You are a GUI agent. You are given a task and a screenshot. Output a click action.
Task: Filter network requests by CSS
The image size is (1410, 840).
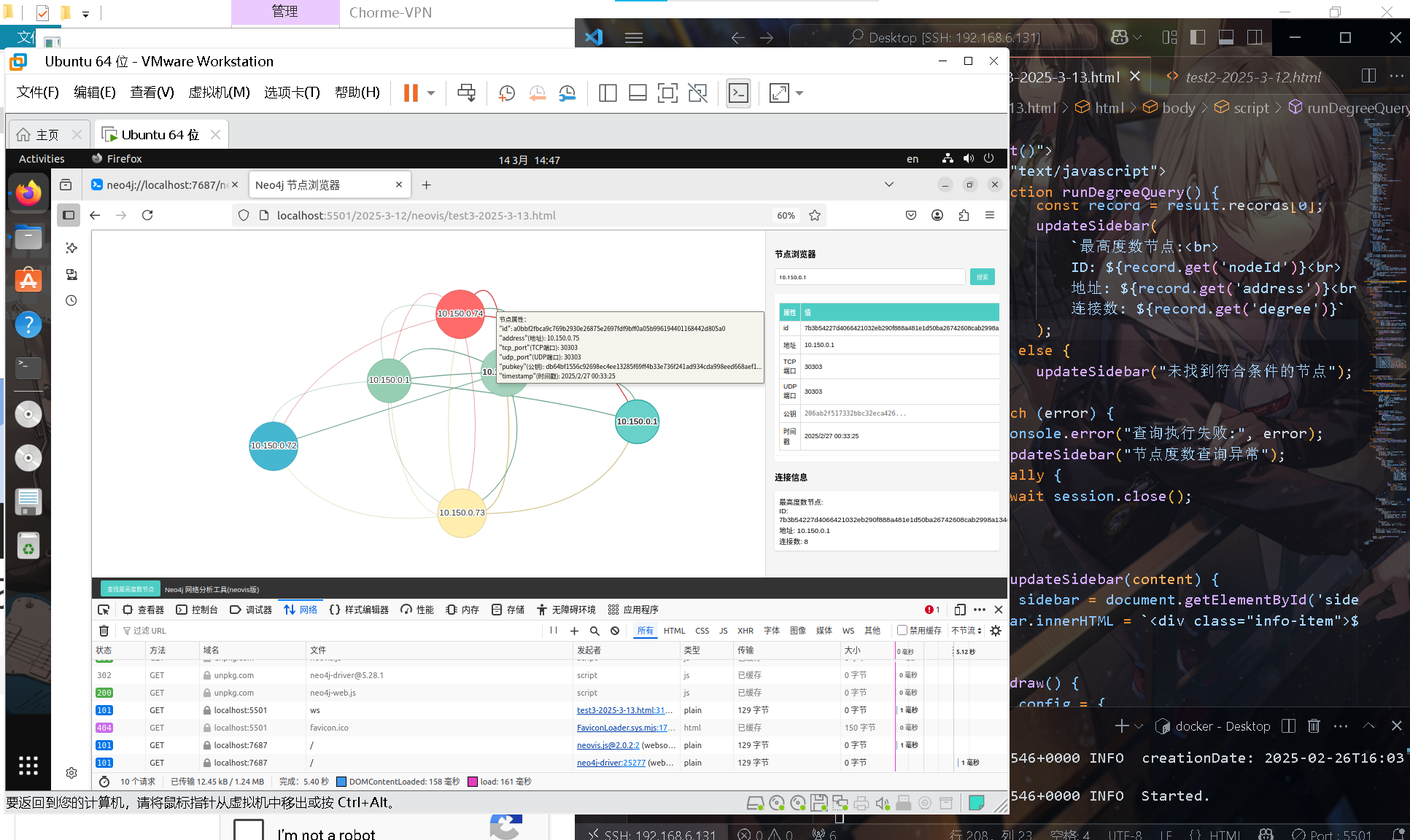click(702, 631)
